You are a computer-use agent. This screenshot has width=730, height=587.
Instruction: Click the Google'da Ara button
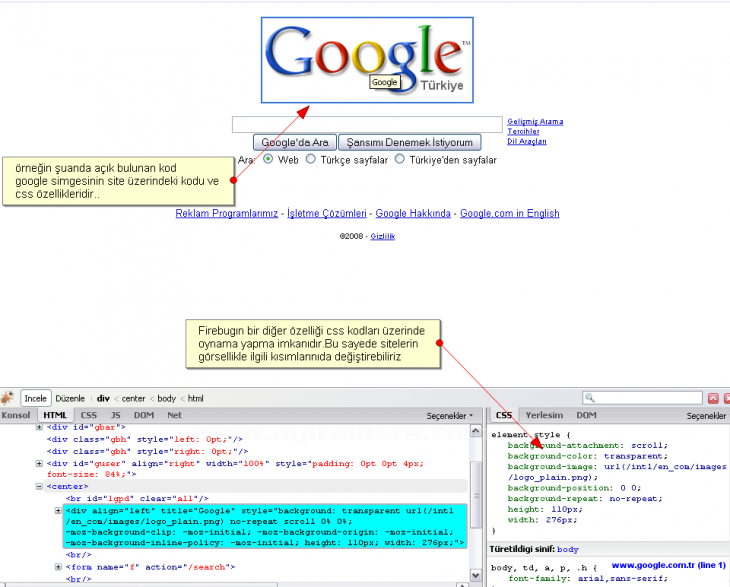[x=294, y=142]
